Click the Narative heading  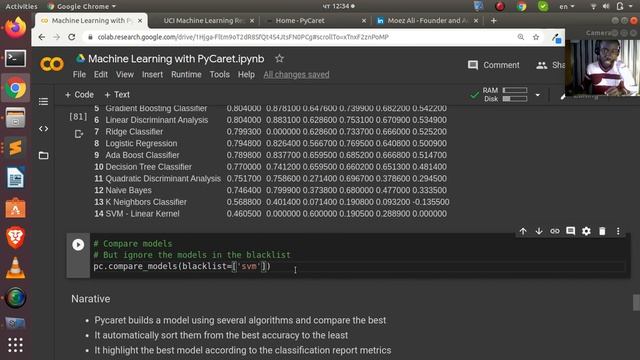91,299
